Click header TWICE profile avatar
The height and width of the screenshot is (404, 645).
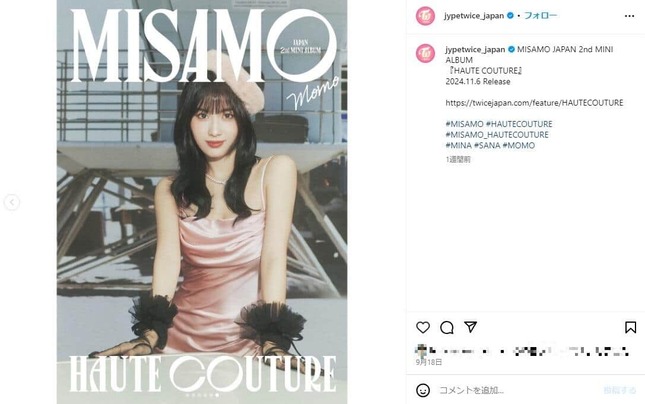pos(425,16)
